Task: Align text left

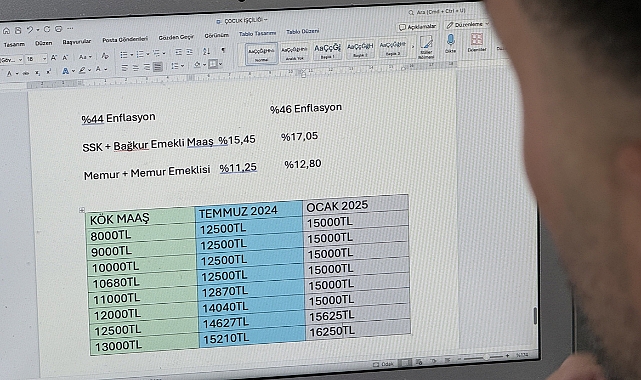Action: pos(125,68)
